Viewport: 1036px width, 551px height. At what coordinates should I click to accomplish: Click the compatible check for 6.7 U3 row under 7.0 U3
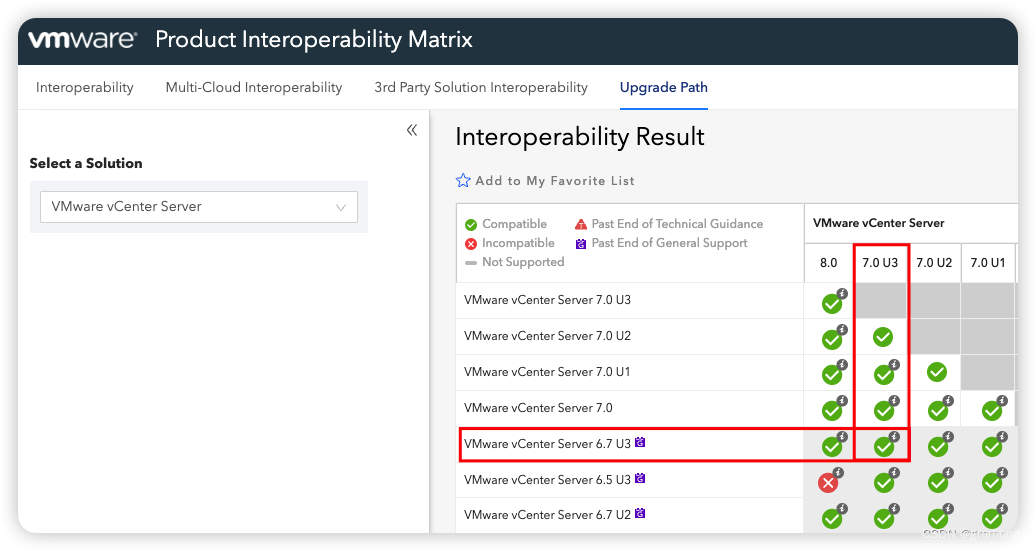883,446
